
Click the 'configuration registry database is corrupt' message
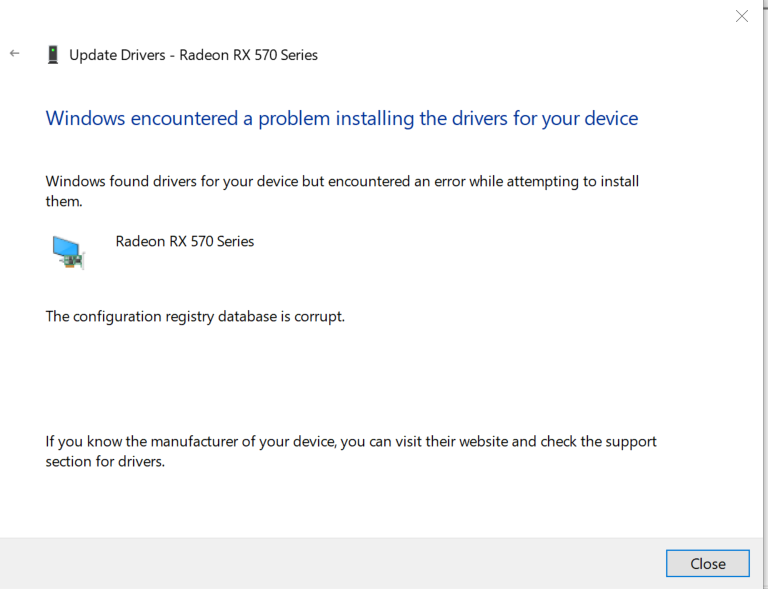click(195, 316)
